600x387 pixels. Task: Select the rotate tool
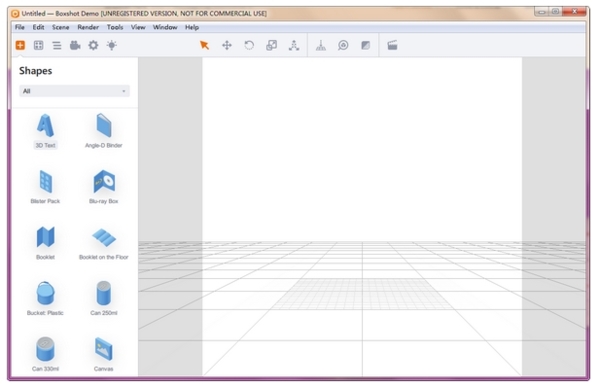249,46
